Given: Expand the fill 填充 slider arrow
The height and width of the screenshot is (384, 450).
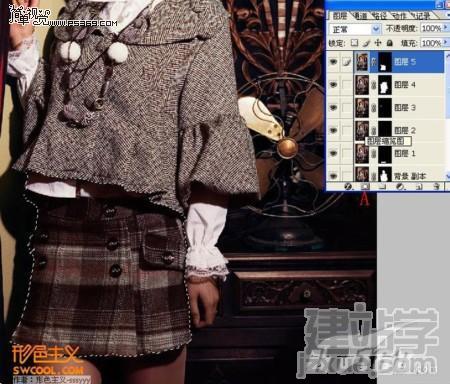Looking at the screenshot, I should click(446, 43).
